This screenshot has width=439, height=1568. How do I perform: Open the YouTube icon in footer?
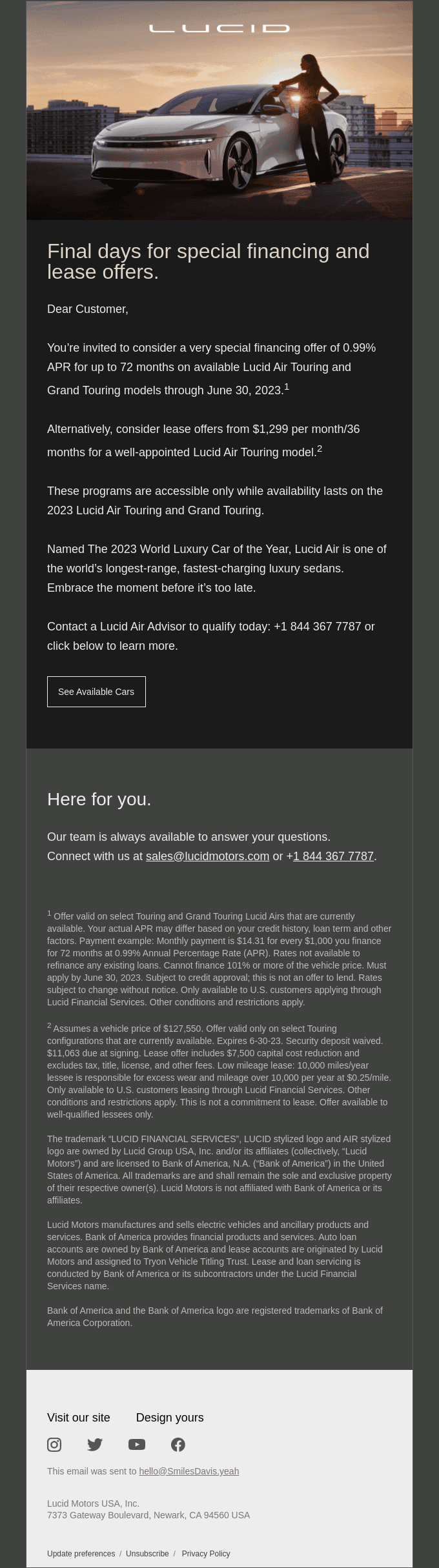coord(137,1444)
